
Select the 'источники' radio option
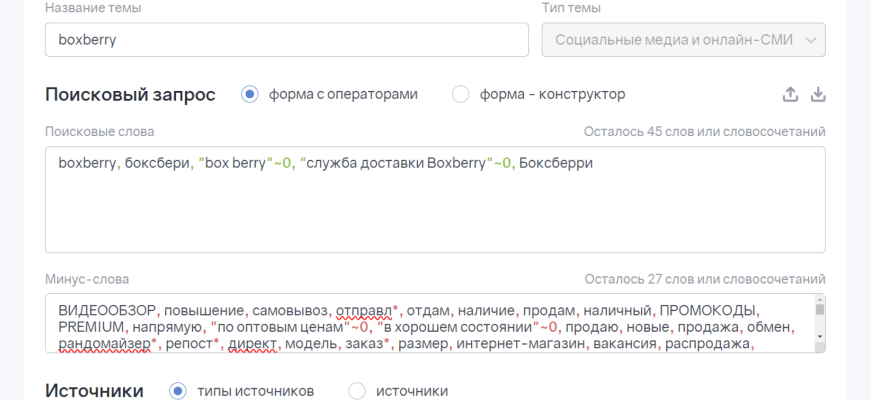(356, 390)
